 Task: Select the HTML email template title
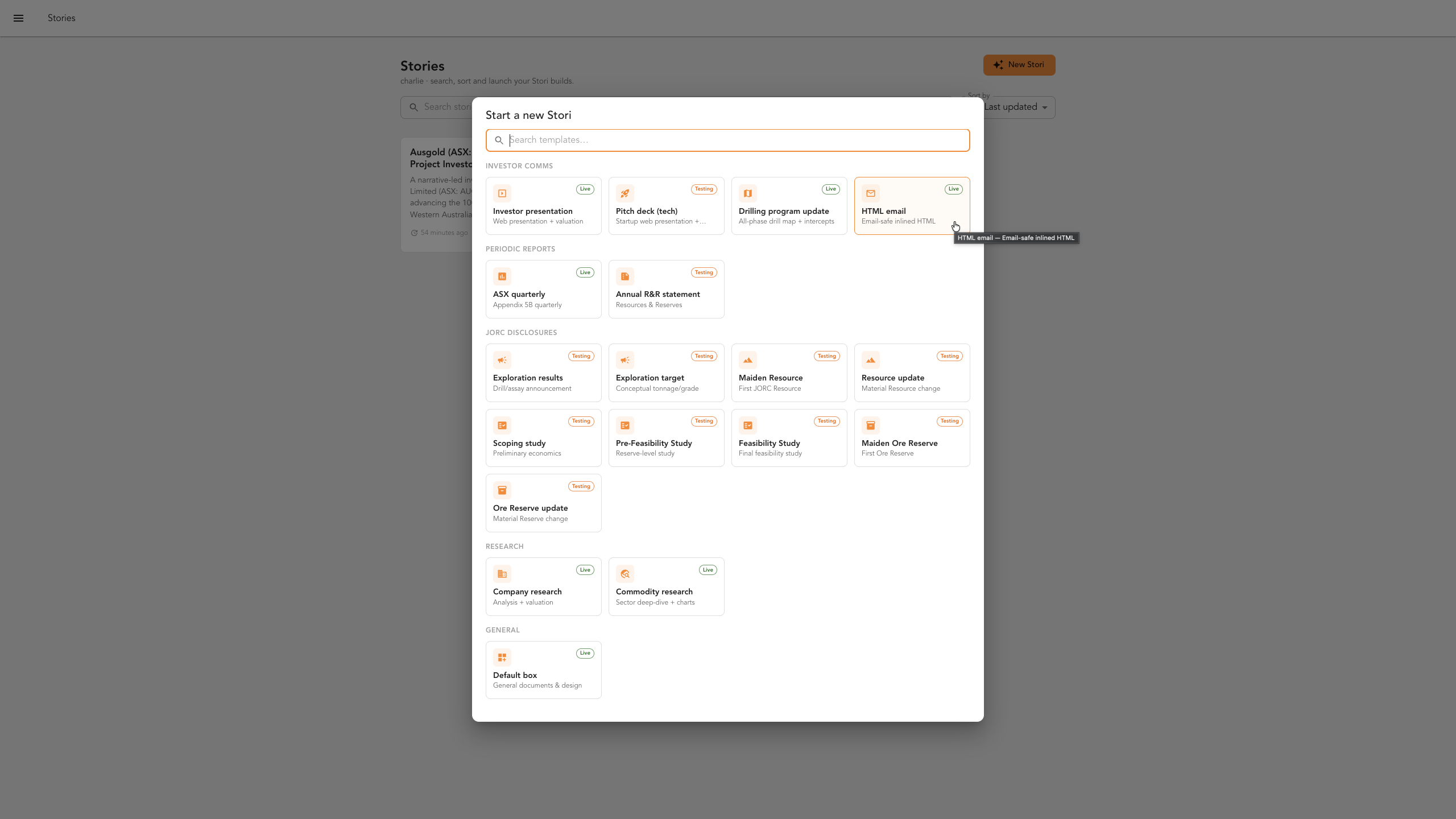tap(884, 211)
